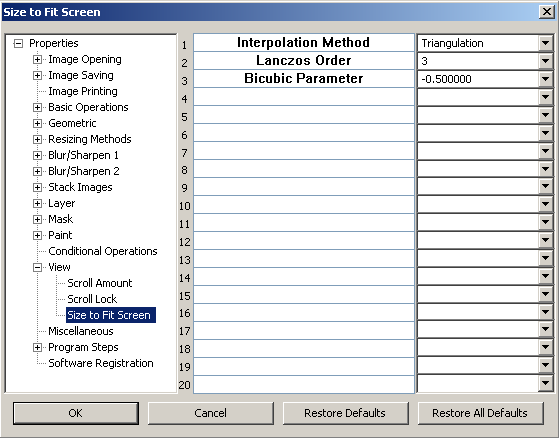Select the Image Opening label

pos(85,60)
